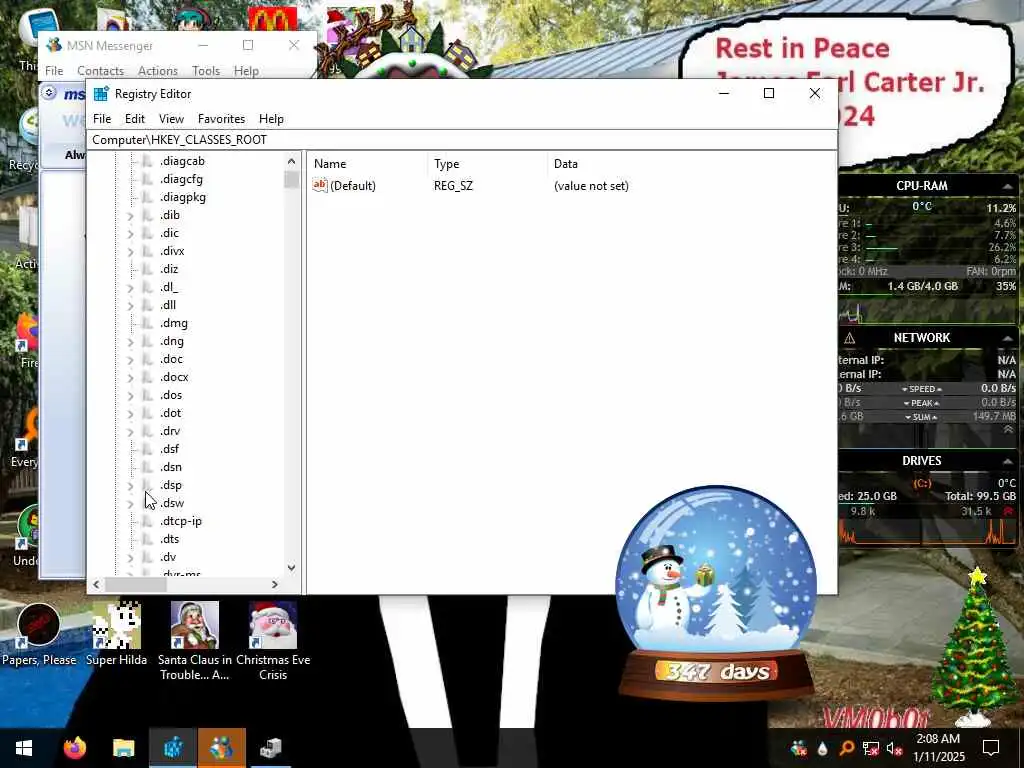The width and height of the screenshot is (1024, 768).
Task: Open the notification center
Action: [x=991, y=748]
